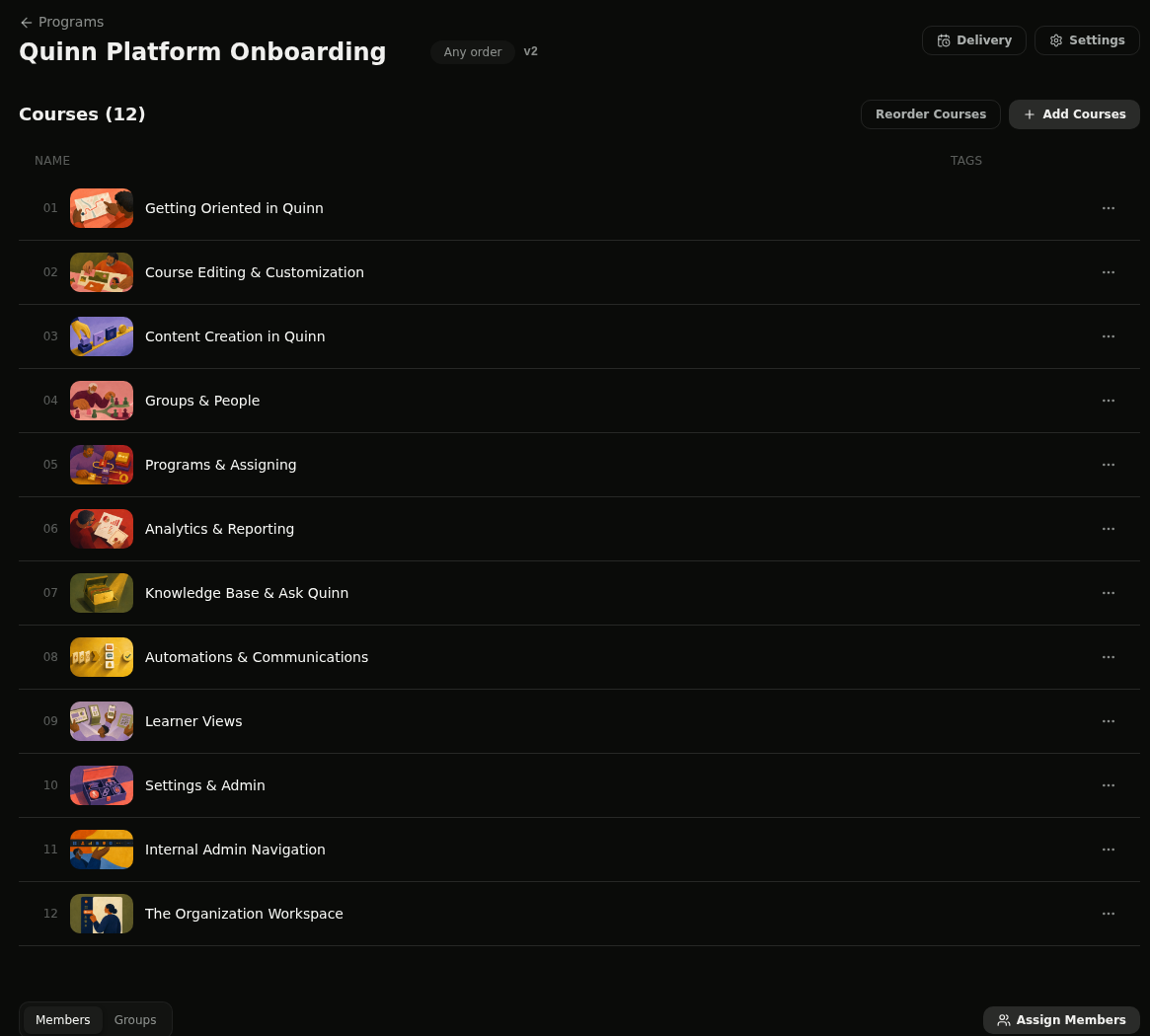Open Analytics & Reporting thumbnail
This screenshot has height=1036, width=1150.
point(102,529)
